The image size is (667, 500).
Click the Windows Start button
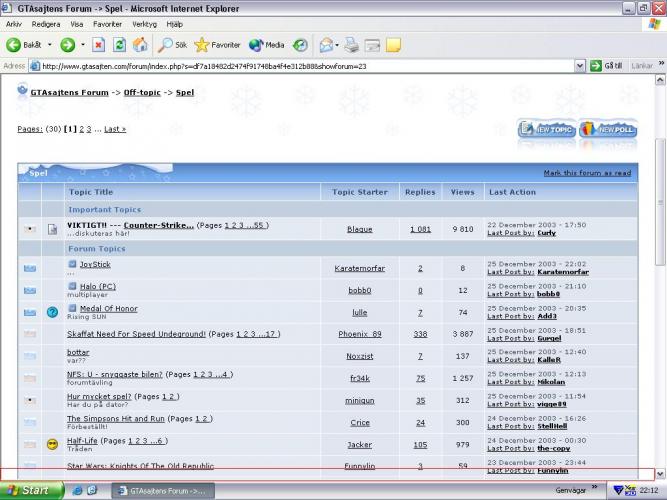coord(28,490)
